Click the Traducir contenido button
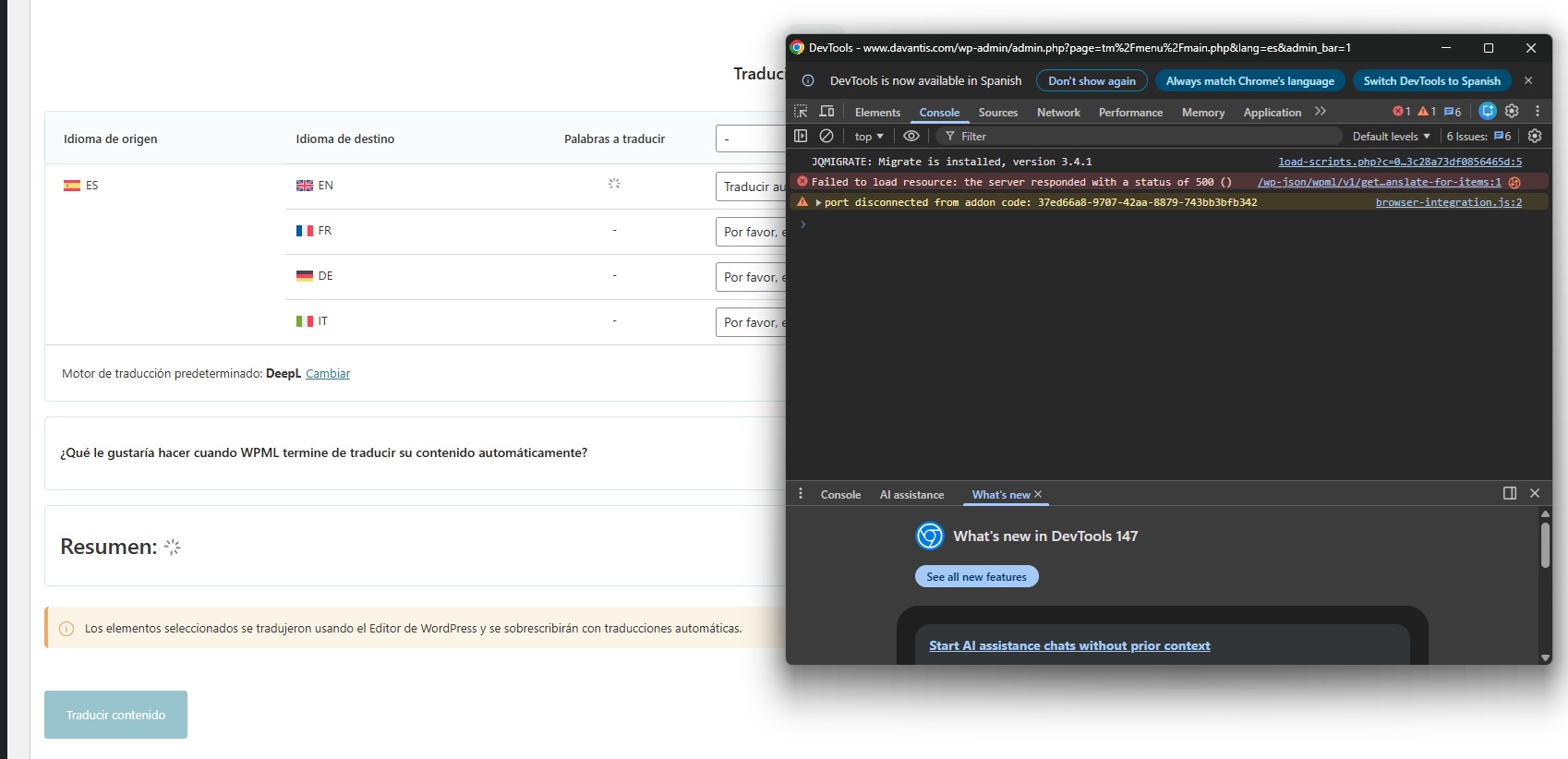1568x759 pixels. pyautogui.click(x=115, y=715)
